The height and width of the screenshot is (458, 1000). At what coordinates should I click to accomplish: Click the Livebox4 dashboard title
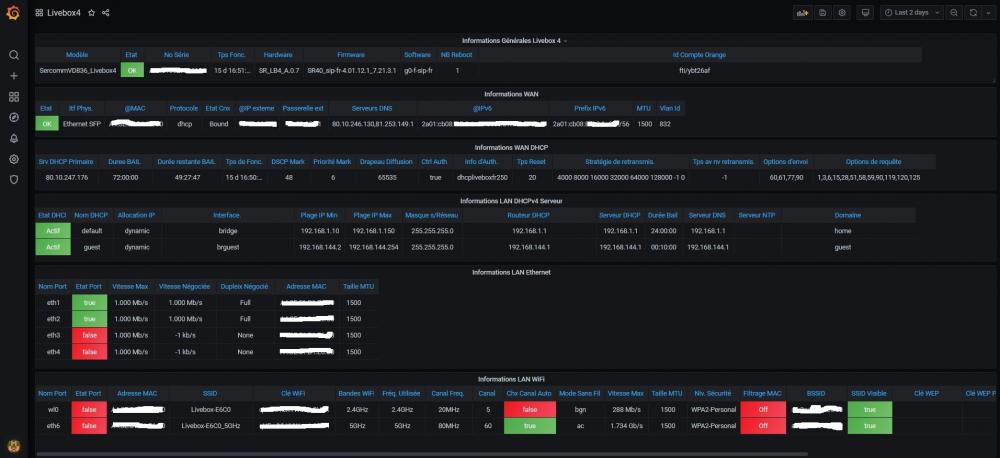pyautogui.click(x=63, y=13)
